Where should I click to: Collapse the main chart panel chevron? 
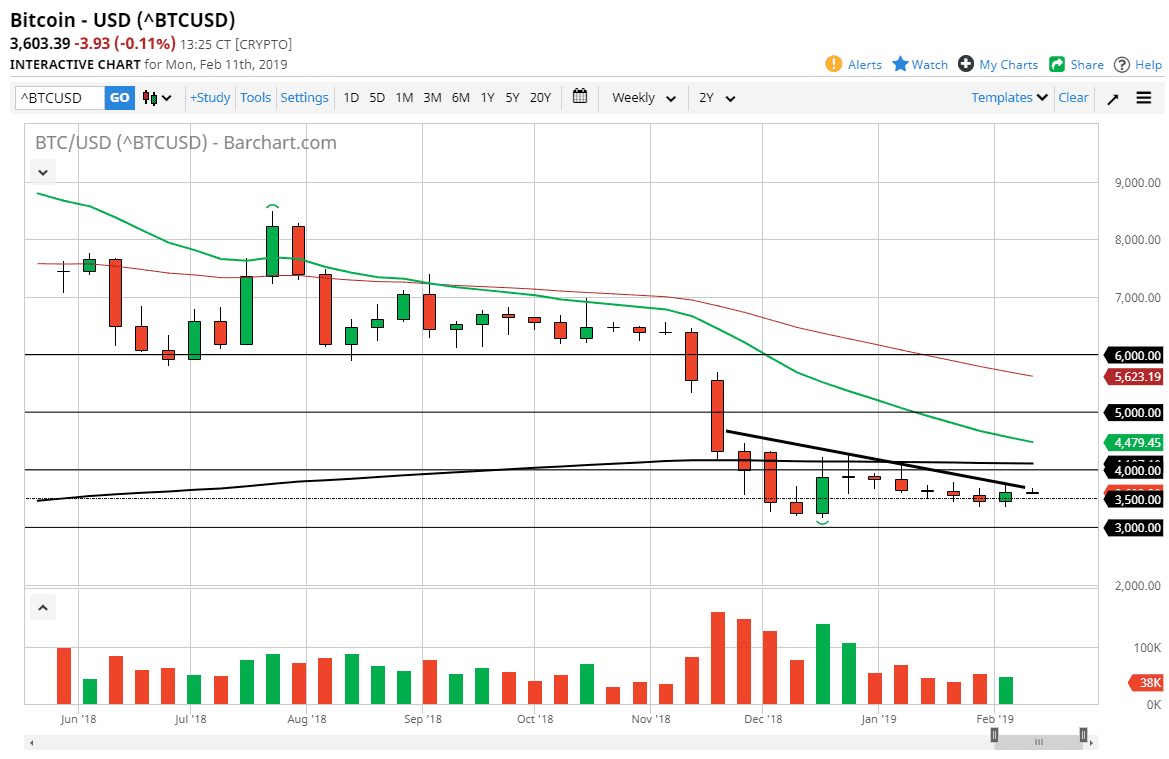point(42,171)
